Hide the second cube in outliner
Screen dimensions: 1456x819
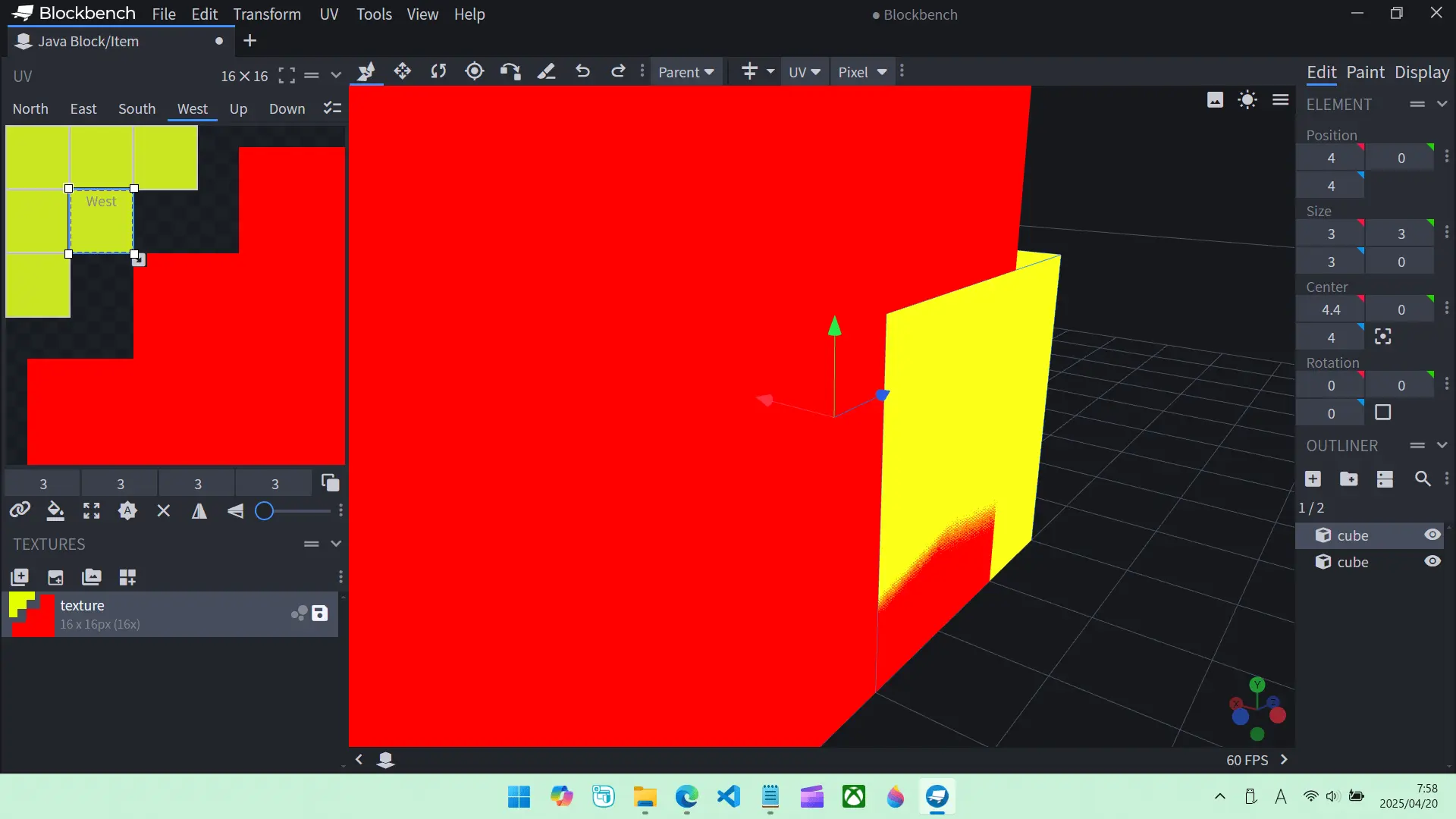[1432, 562]
